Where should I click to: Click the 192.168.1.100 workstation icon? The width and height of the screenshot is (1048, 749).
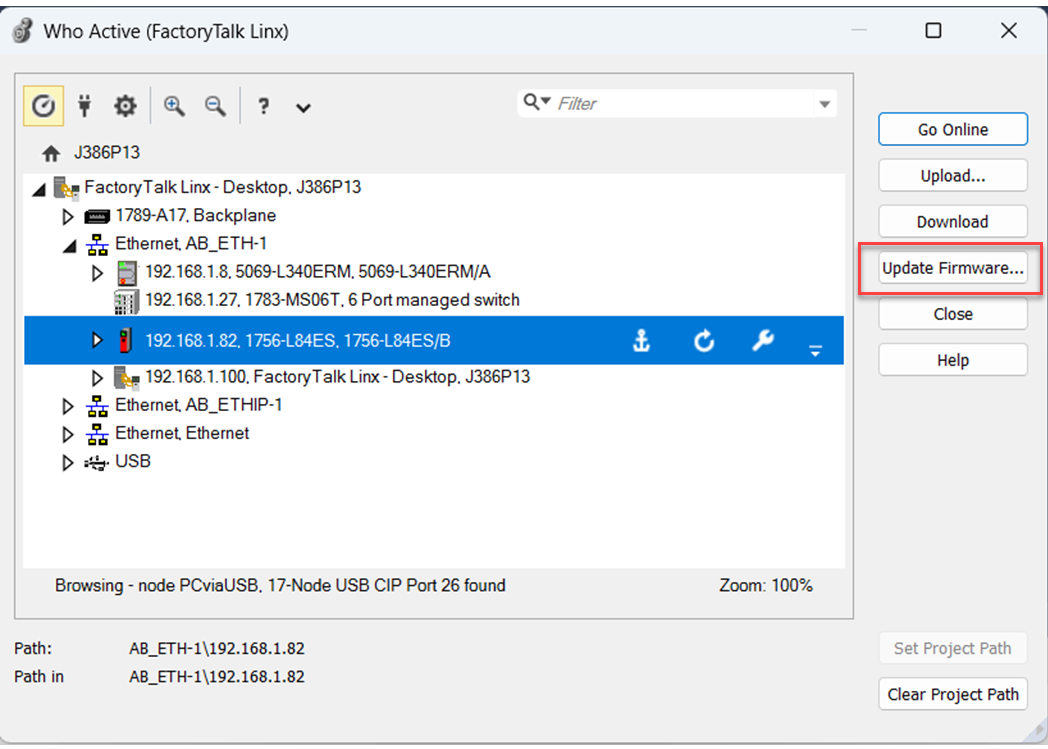click(126, 378)
